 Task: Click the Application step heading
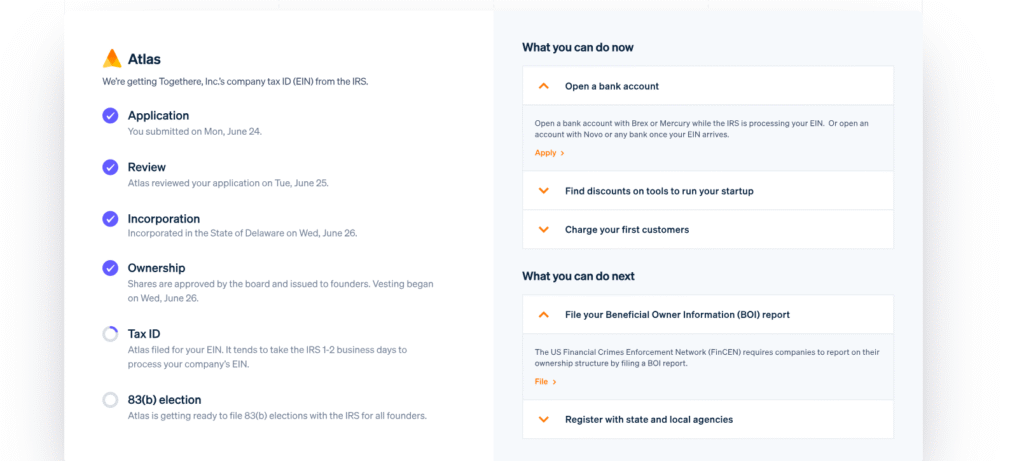[158, 116]
